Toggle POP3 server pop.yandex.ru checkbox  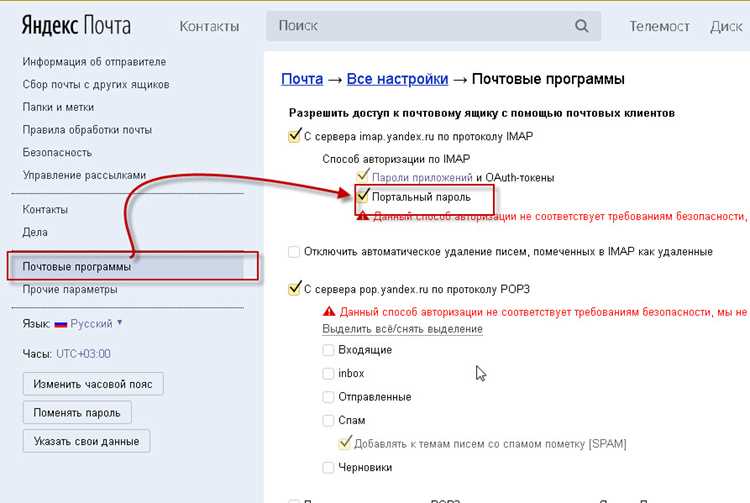[294, 289]
